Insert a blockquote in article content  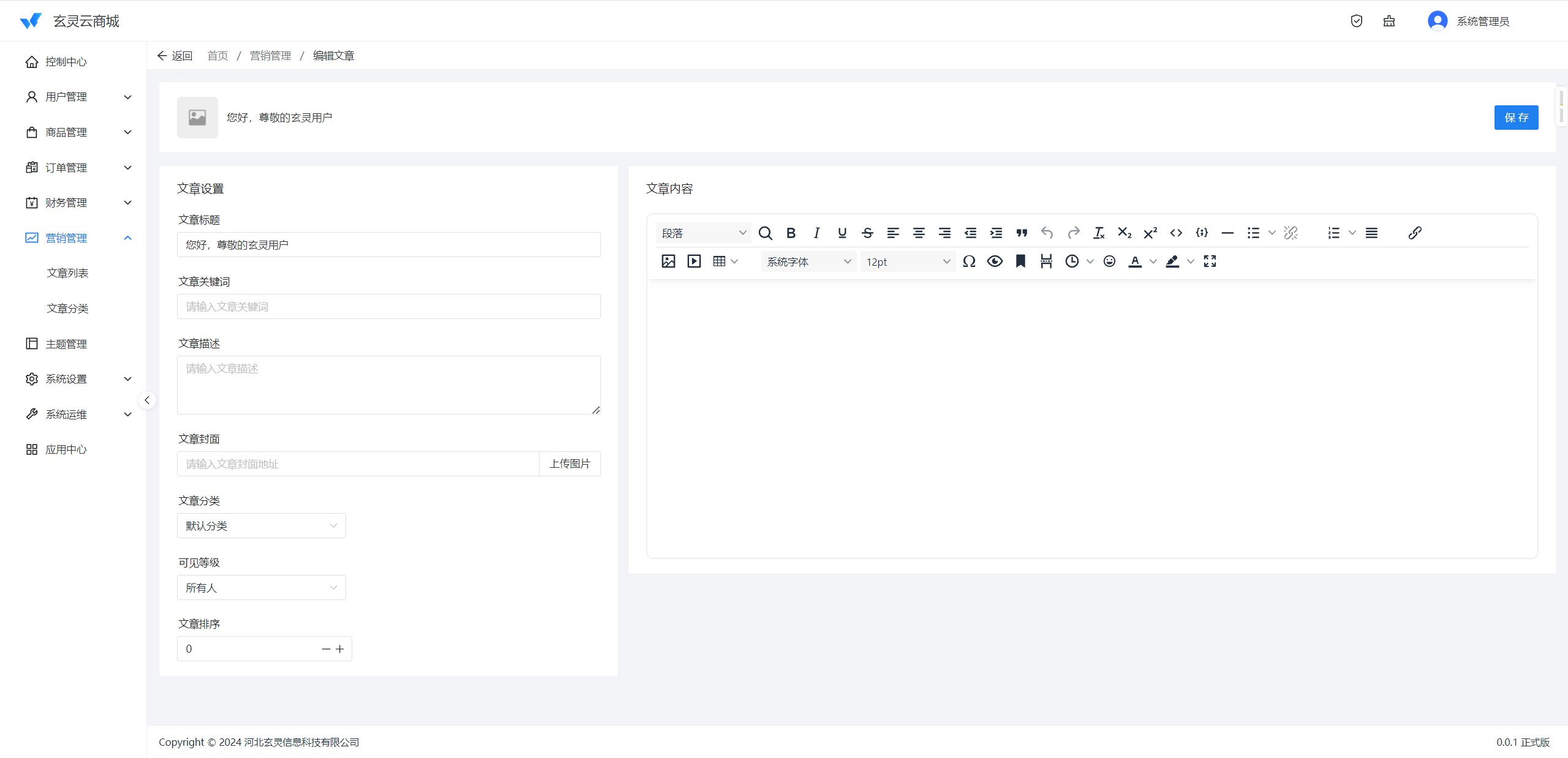1021,233
